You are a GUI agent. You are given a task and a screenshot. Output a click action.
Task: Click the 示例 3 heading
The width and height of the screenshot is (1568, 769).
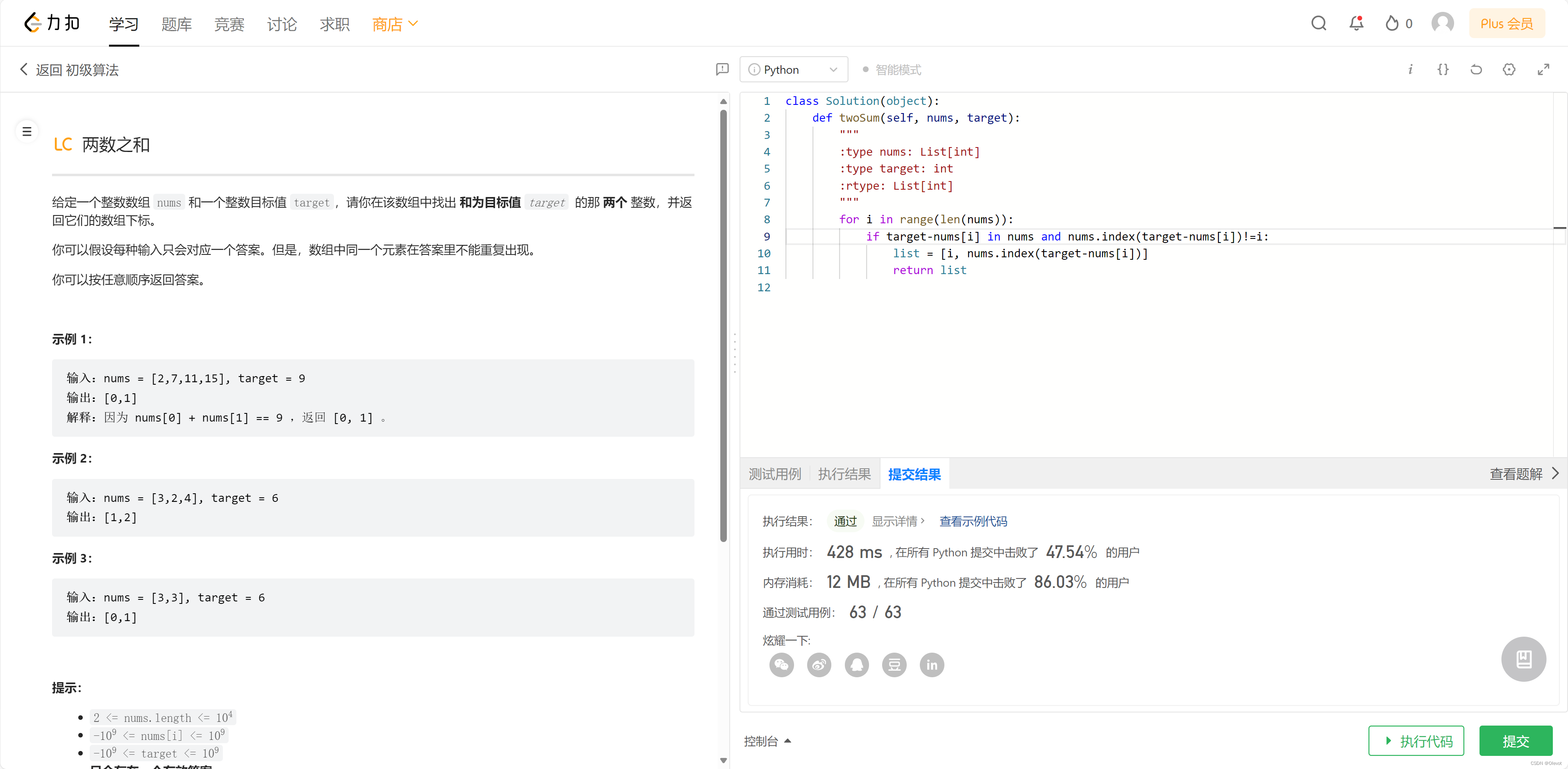point(72,558)
